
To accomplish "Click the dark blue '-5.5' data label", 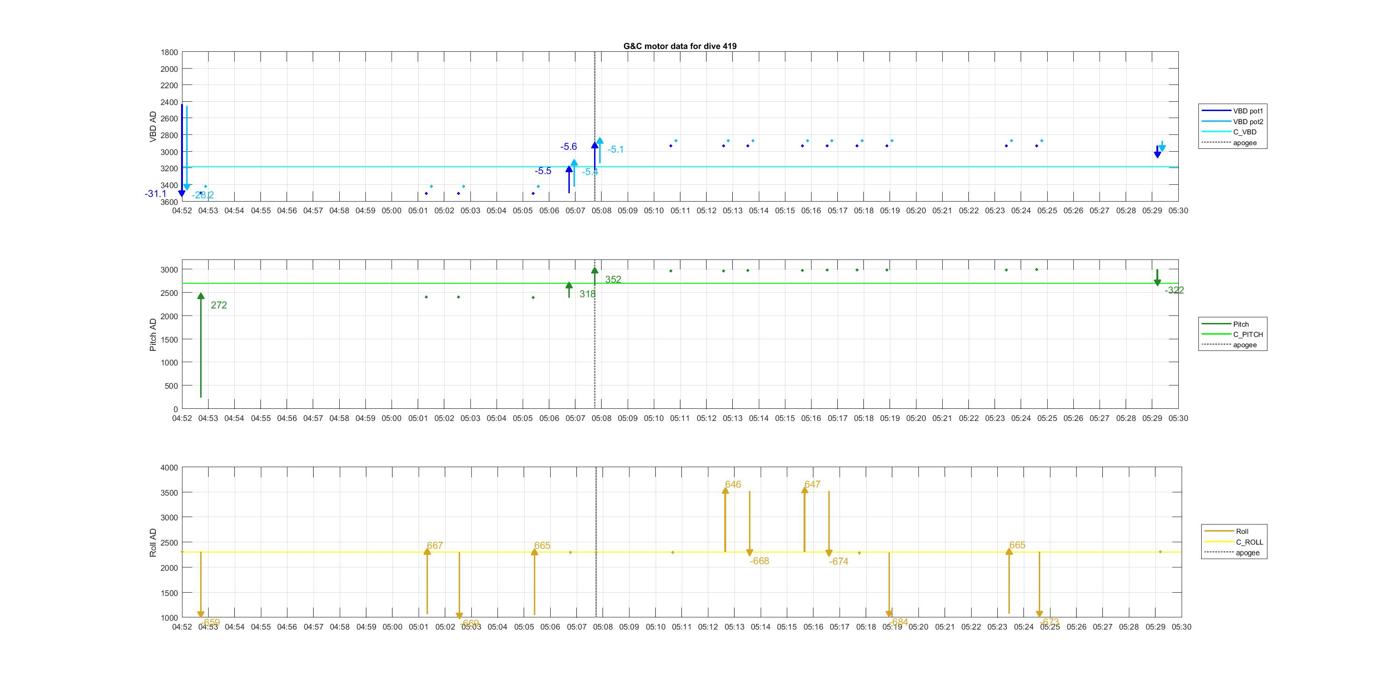I will [543, 171].
